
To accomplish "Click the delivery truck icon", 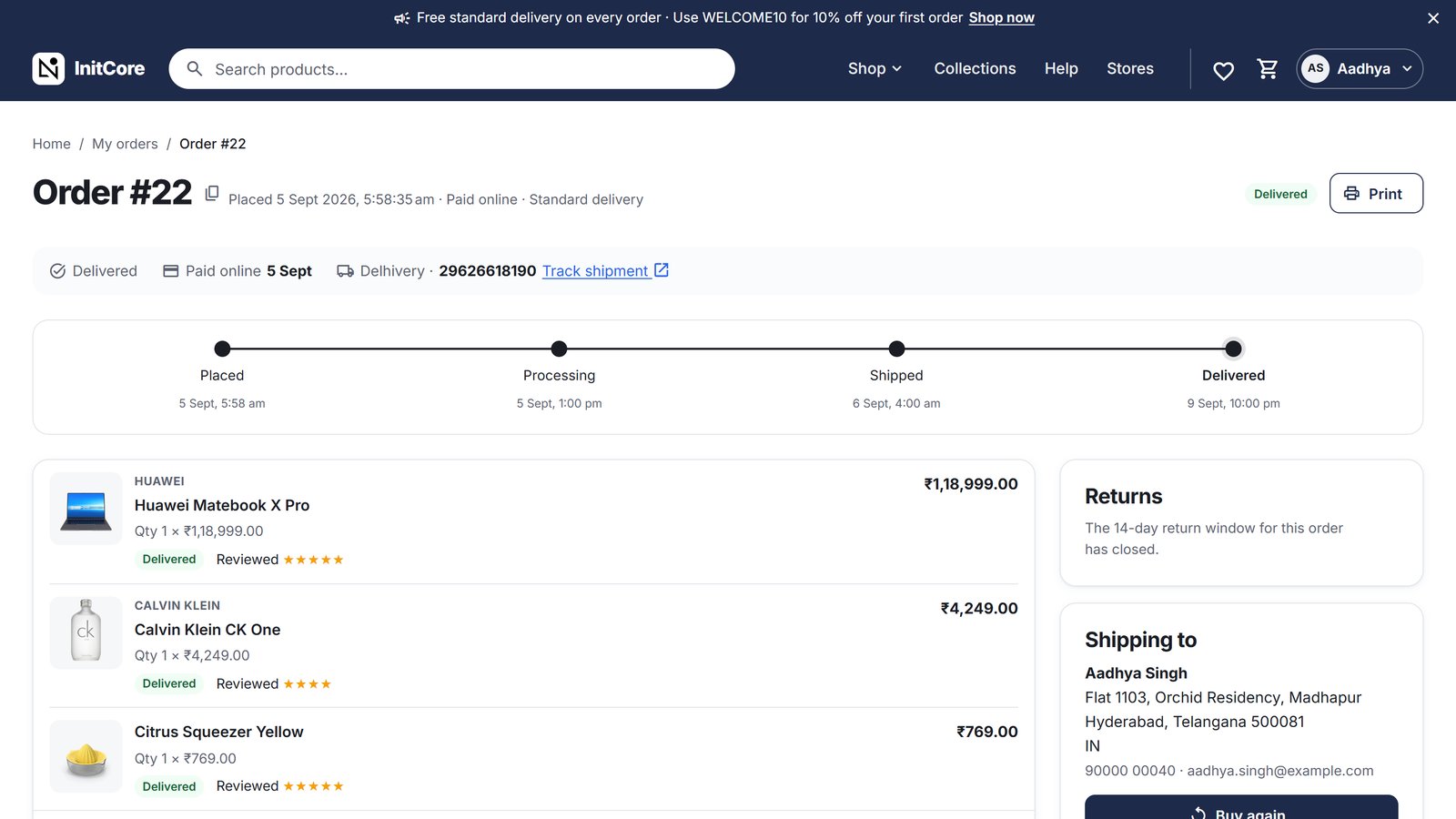I will point(345,271).
